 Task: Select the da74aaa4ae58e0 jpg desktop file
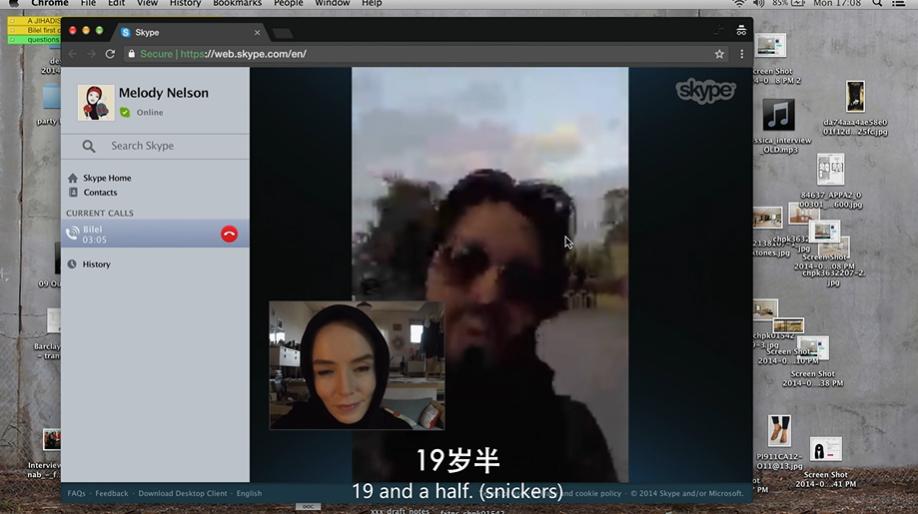click(855, 97)
